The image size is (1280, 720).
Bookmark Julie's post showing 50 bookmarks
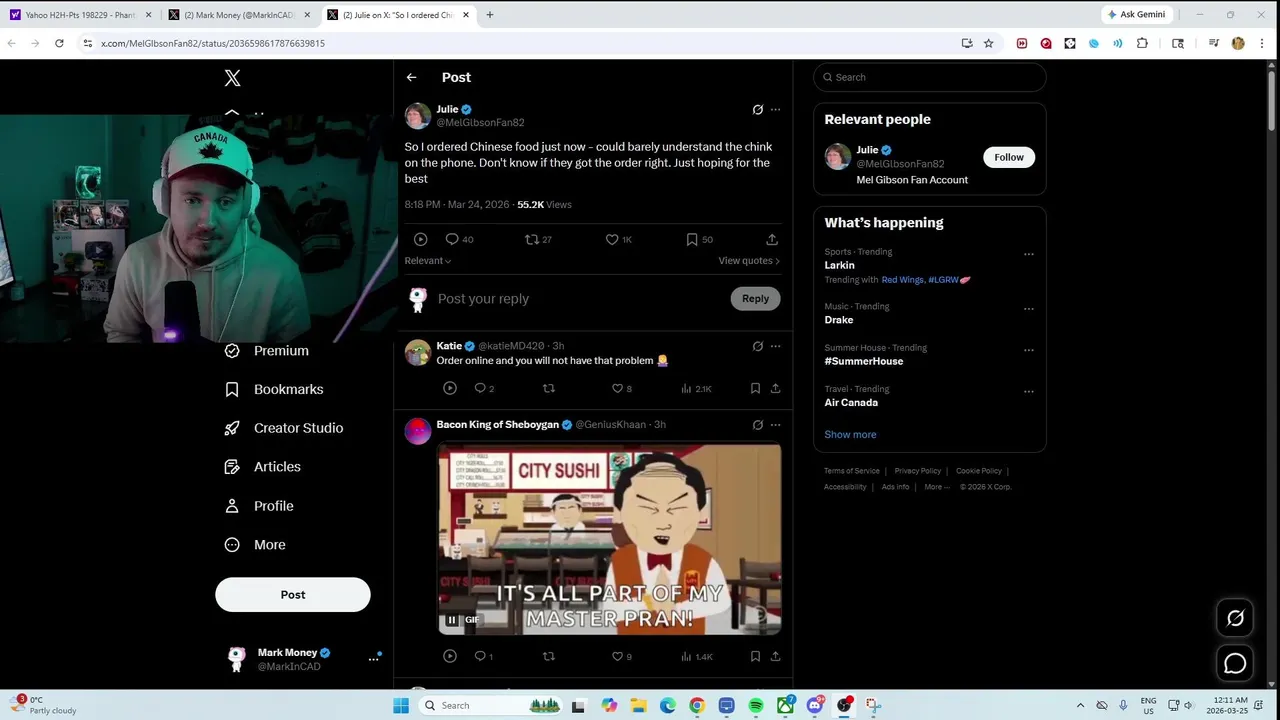click(x=692, y=240)
